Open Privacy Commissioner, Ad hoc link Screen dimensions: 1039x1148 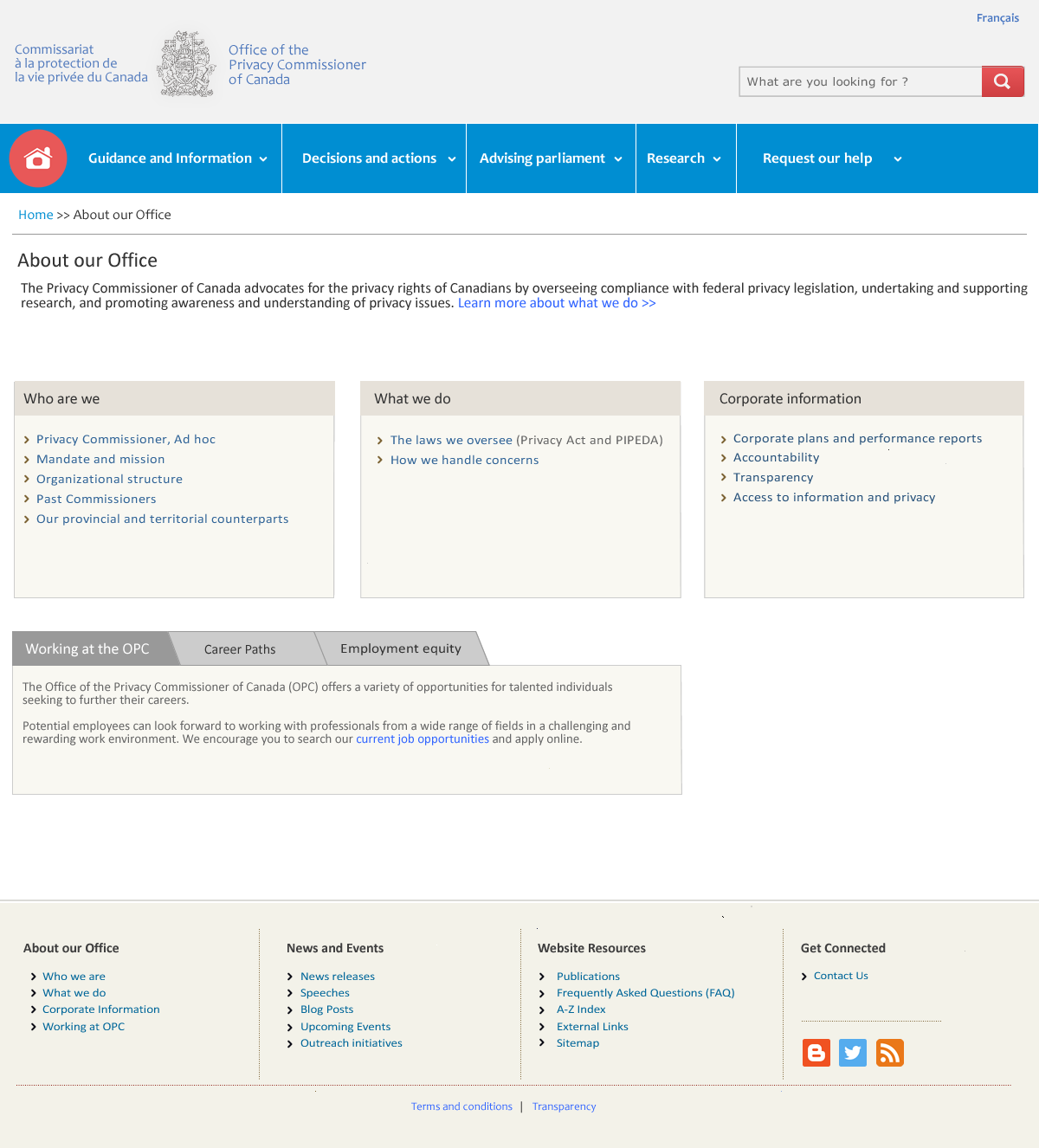pyautogui.click(x=126, y=440)
